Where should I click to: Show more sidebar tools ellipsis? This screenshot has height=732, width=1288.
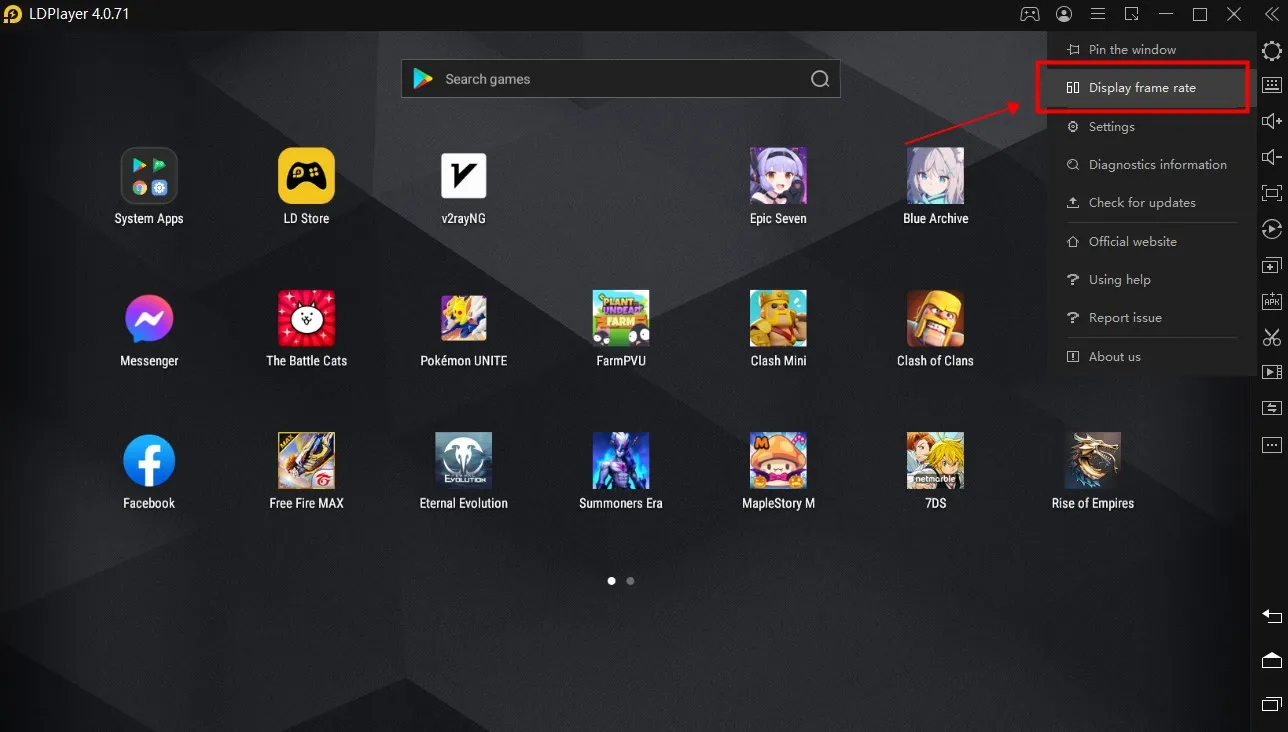1271,444
